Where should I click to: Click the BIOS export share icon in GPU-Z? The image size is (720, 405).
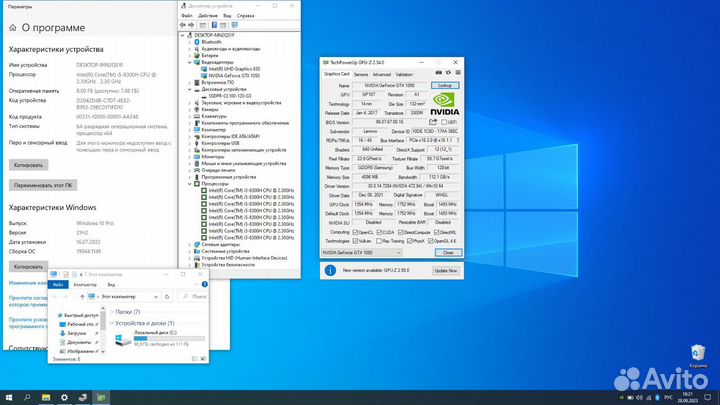click(x=433, y=122)
